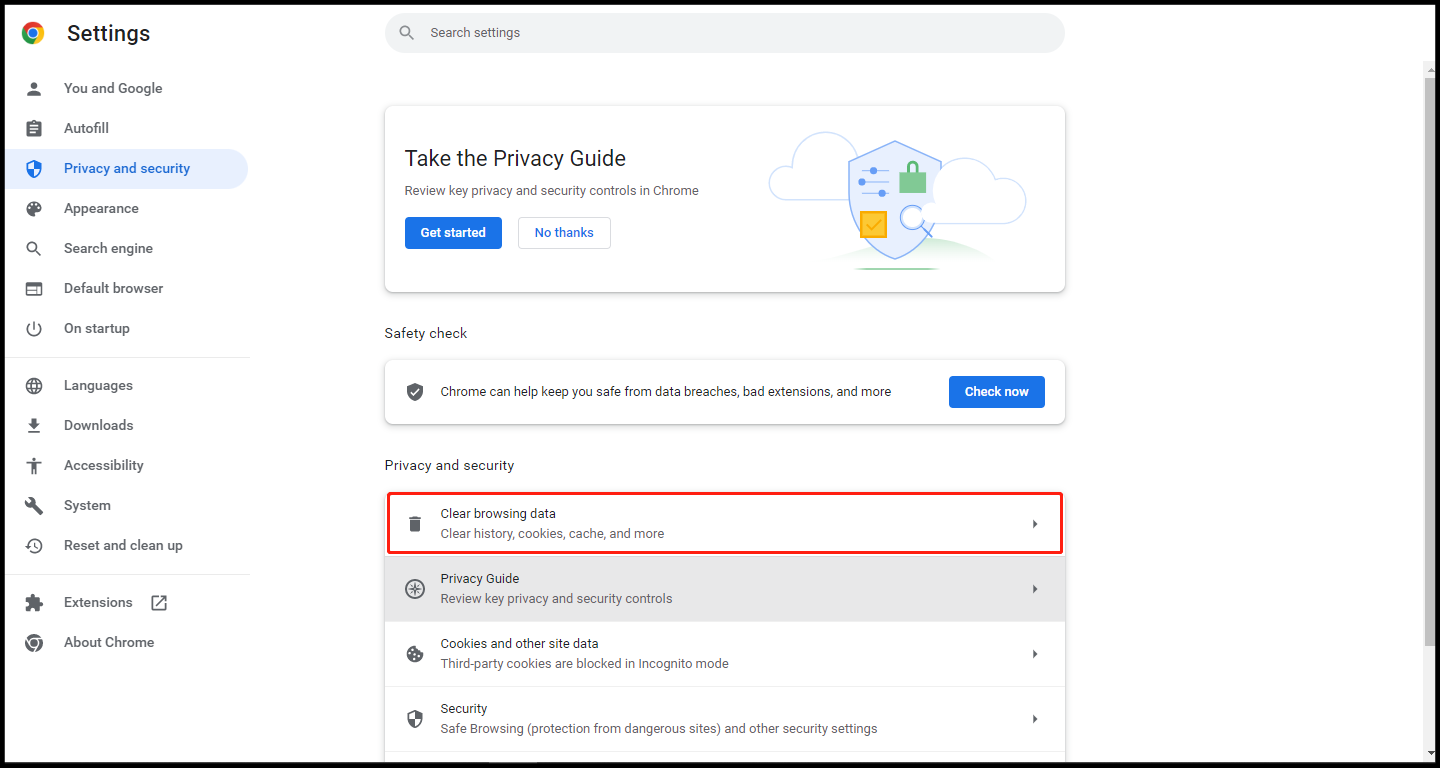
Task: Expand Clear browsing data with its arrow
Action: click(x=1035, y=524)
